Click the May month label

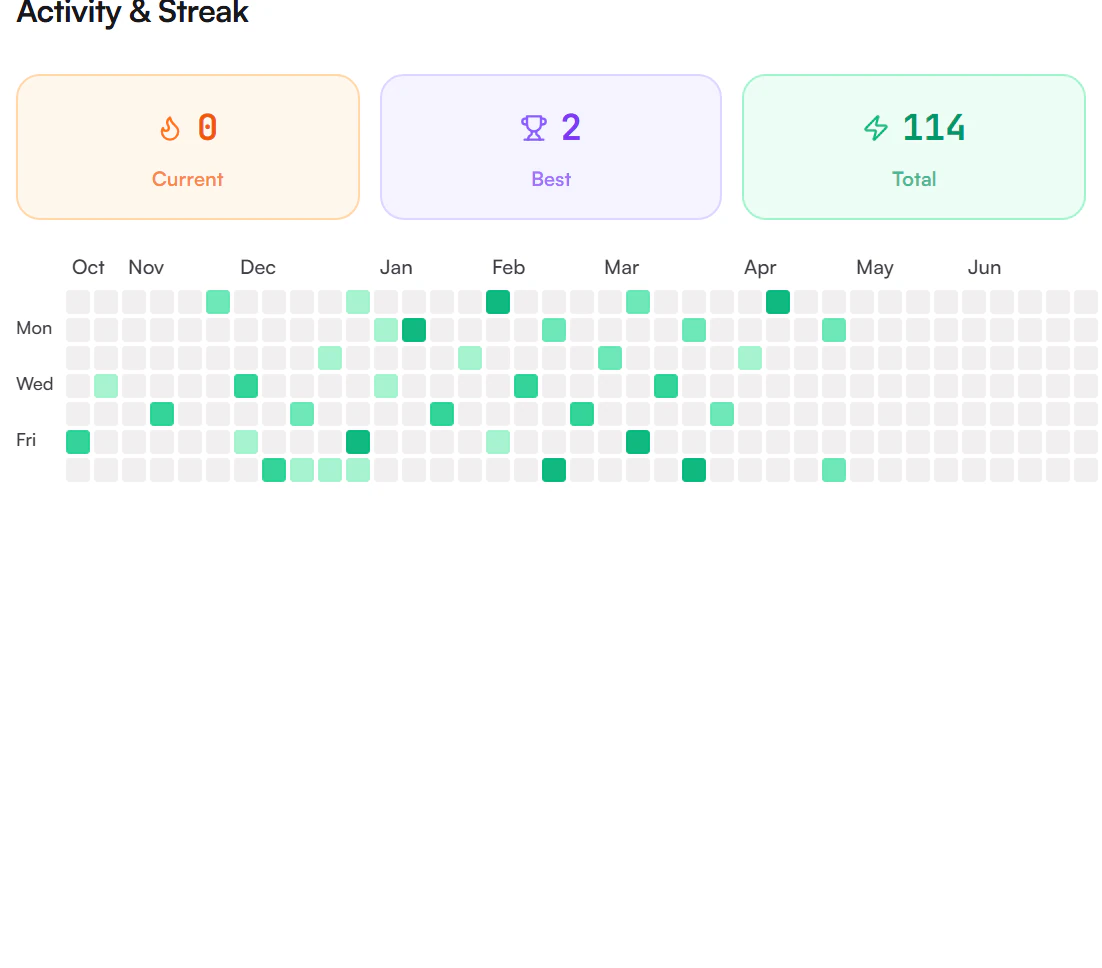(874, 267)
